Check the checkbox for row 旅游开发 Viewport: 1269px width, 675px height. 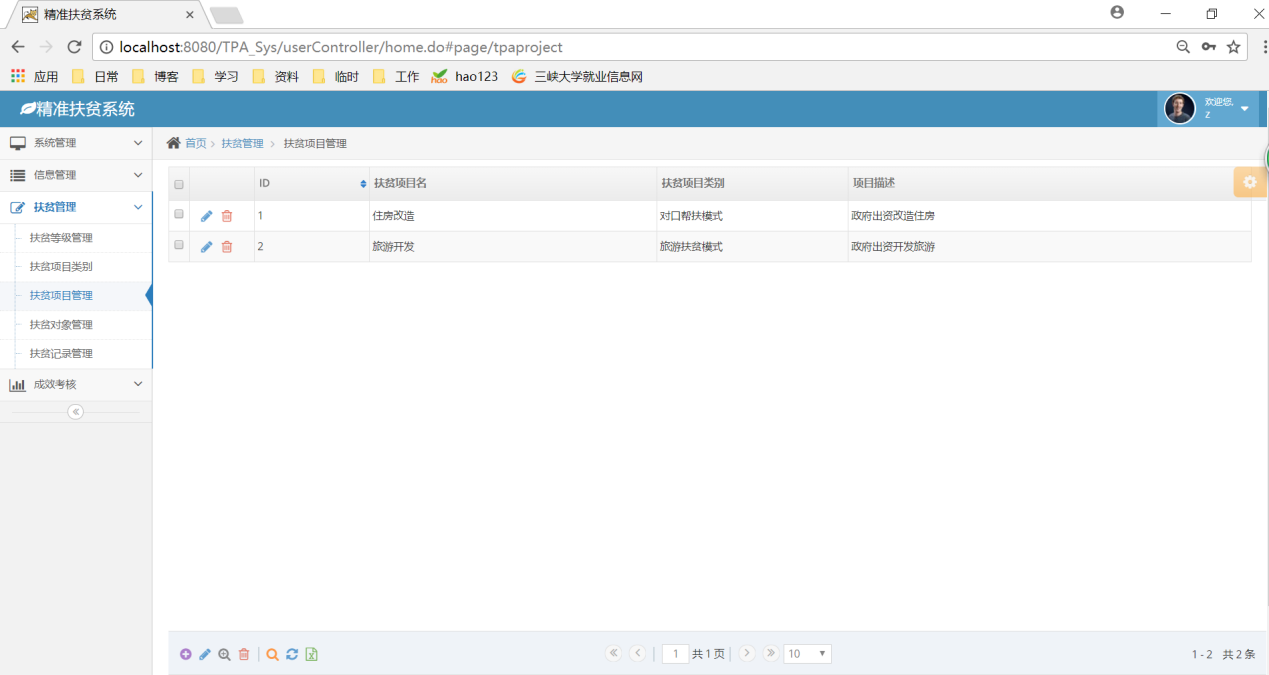tap(179, 245)
